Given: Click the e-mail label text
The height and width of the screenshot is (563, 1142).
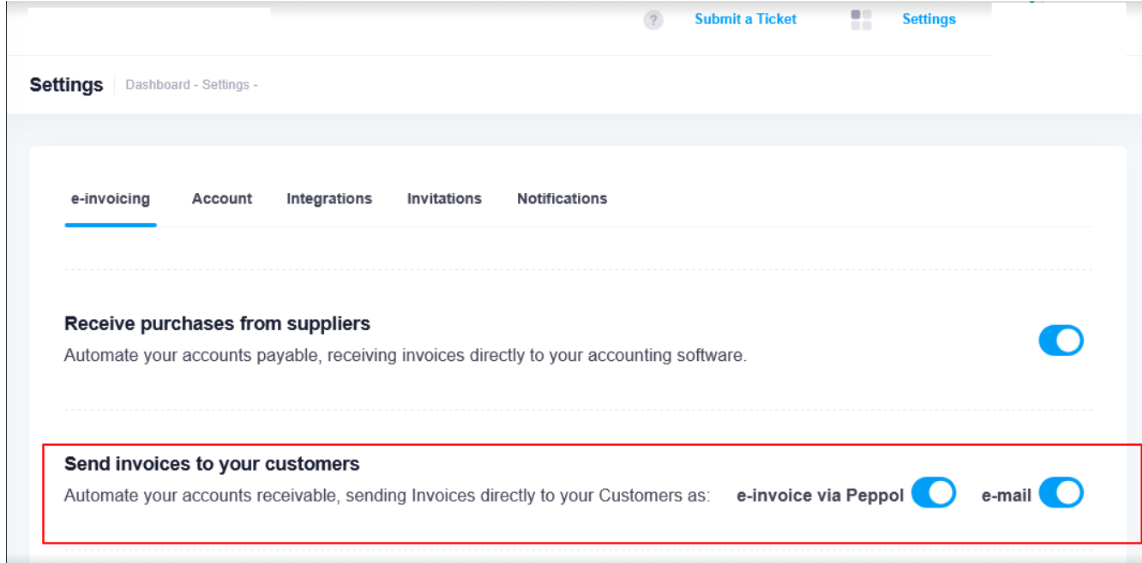Looking at the screenshot, I should (x=1006, y=495).
